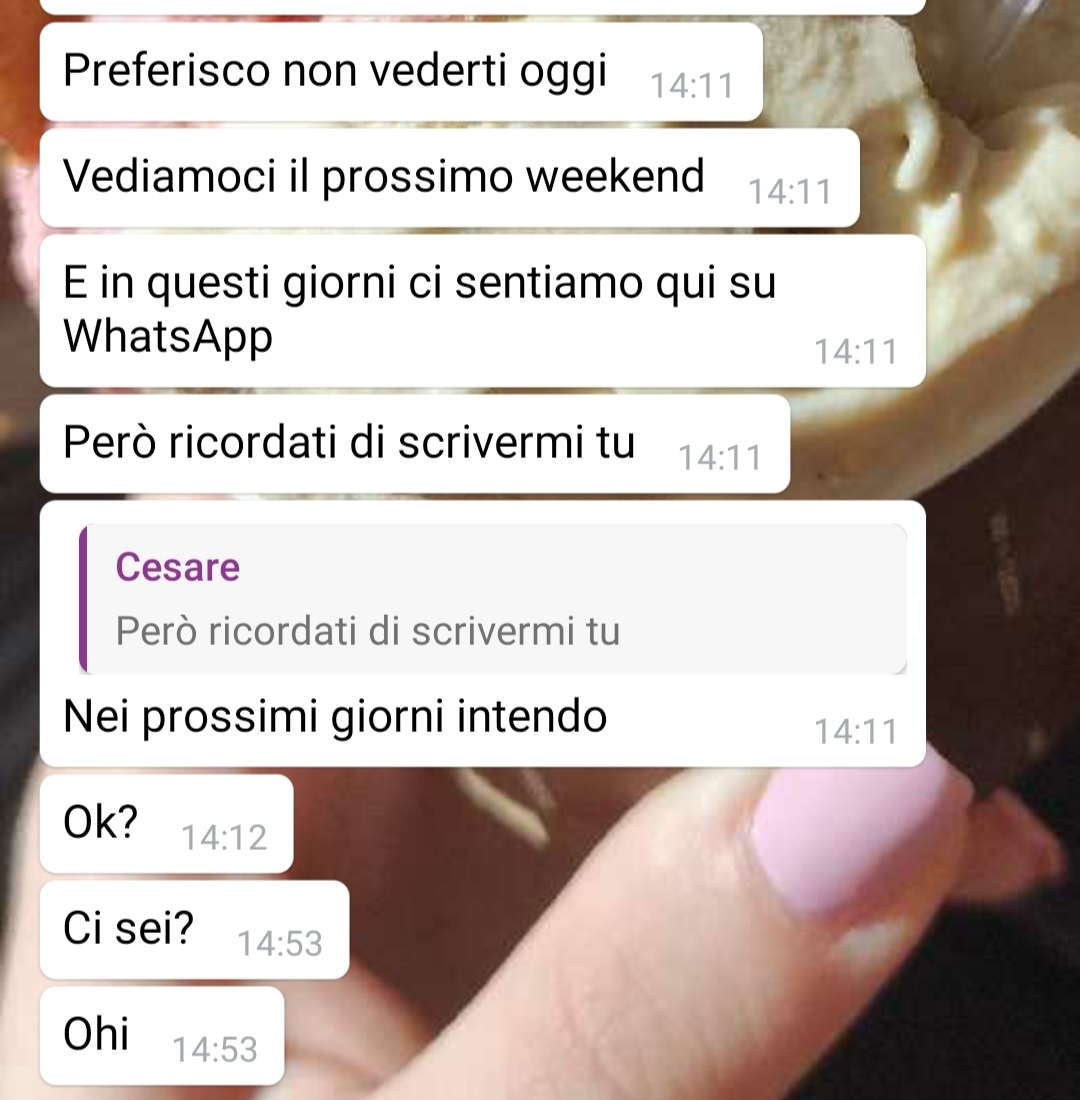Tap the 14:11 timestamp on 'Preferisco non vederti oggi'
The height and width of the screenshot is (1100, 1080).
692,86
